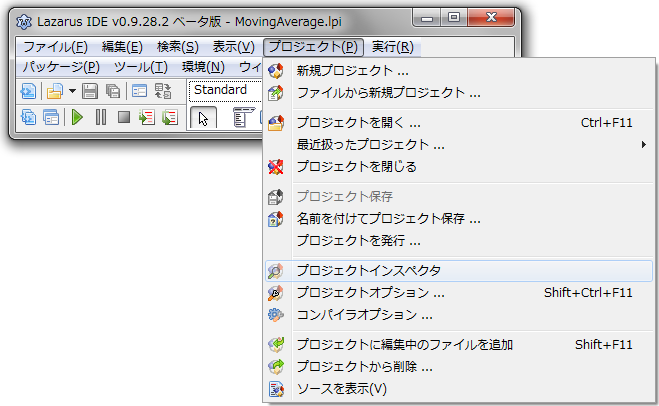
Task: Open the ファイル(F) menu
Action: pyautogui.click(x=55, y=47)
